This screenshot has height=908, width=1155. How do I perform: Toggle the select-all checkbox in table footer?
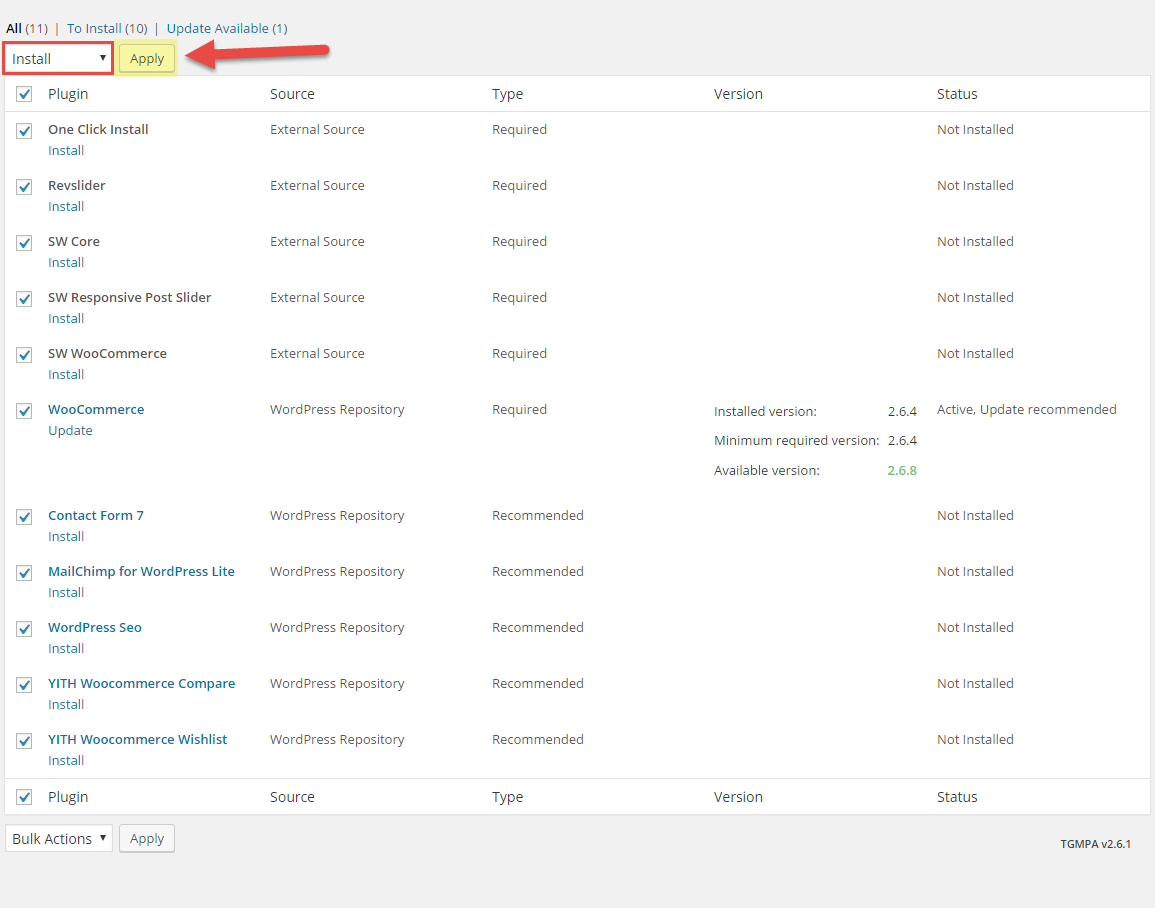(24, 797)
